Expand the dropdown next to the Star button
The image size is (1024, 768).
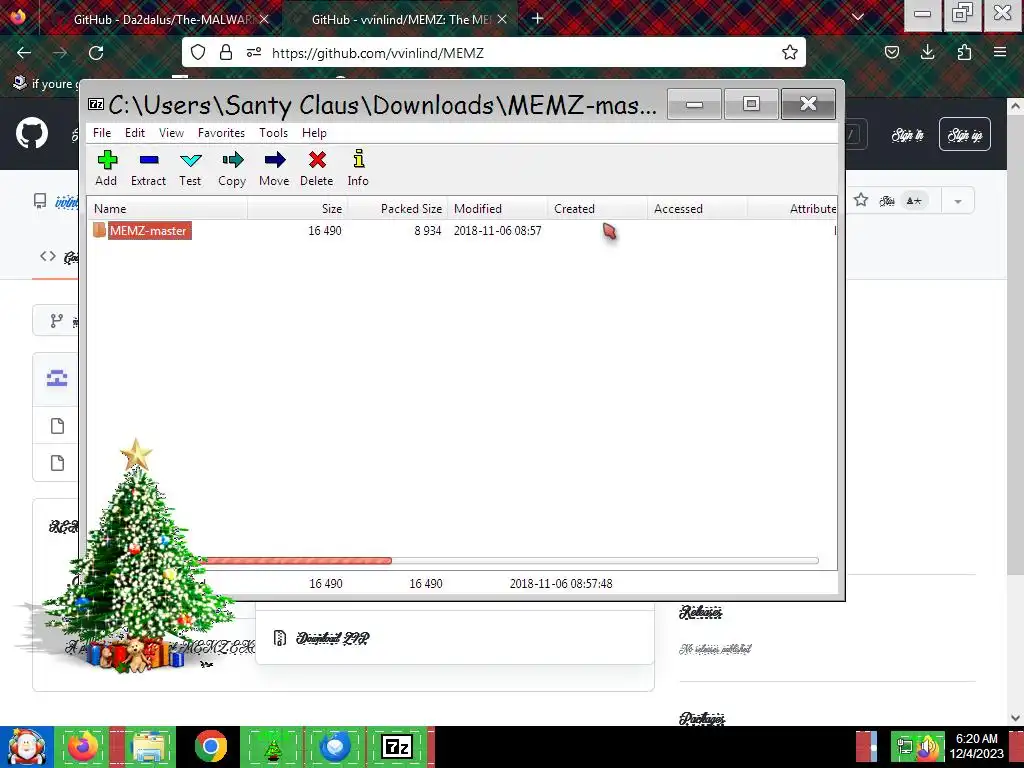coord(957,200)
